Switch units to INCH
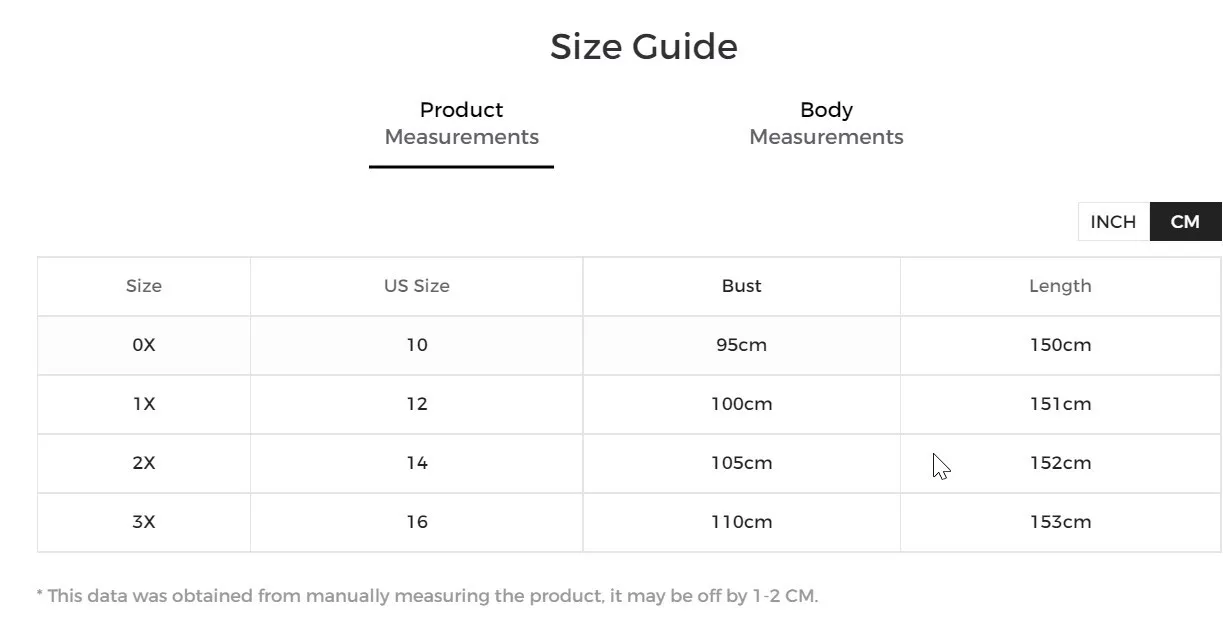The image size is (1223, 621). click(1113, 222)
